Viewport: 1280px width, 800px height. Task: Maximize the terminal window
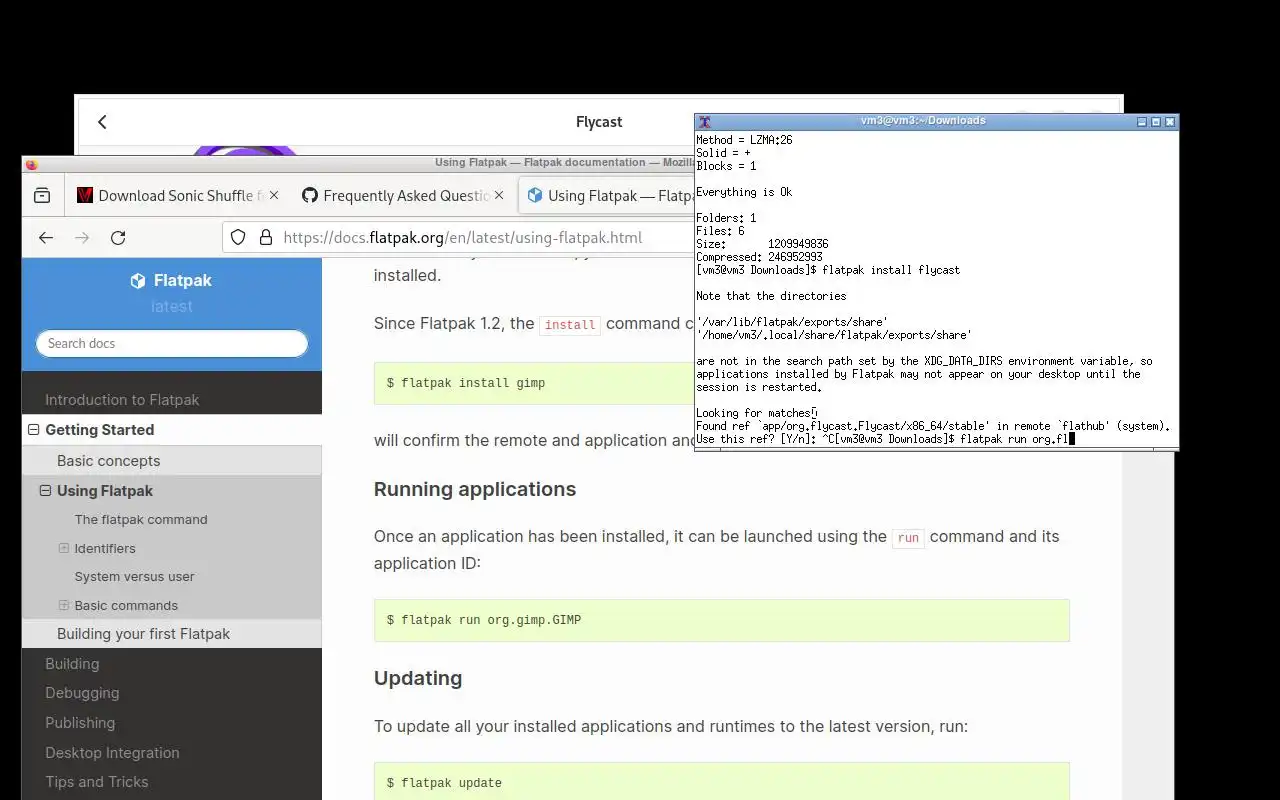1156,122
